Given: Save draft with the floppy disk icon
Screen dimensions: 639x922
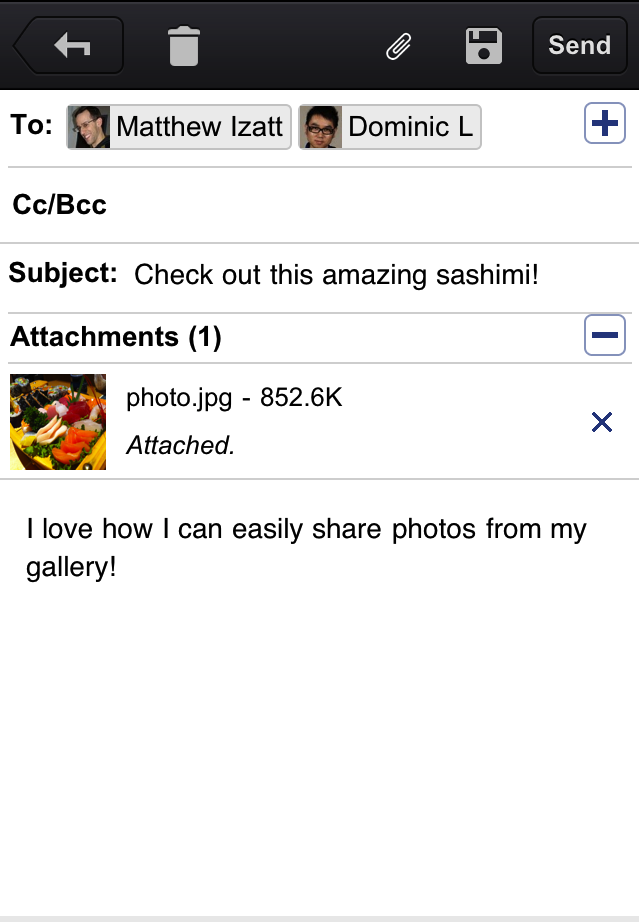Looking at the screenshot, I should click(x=484, y=46).
